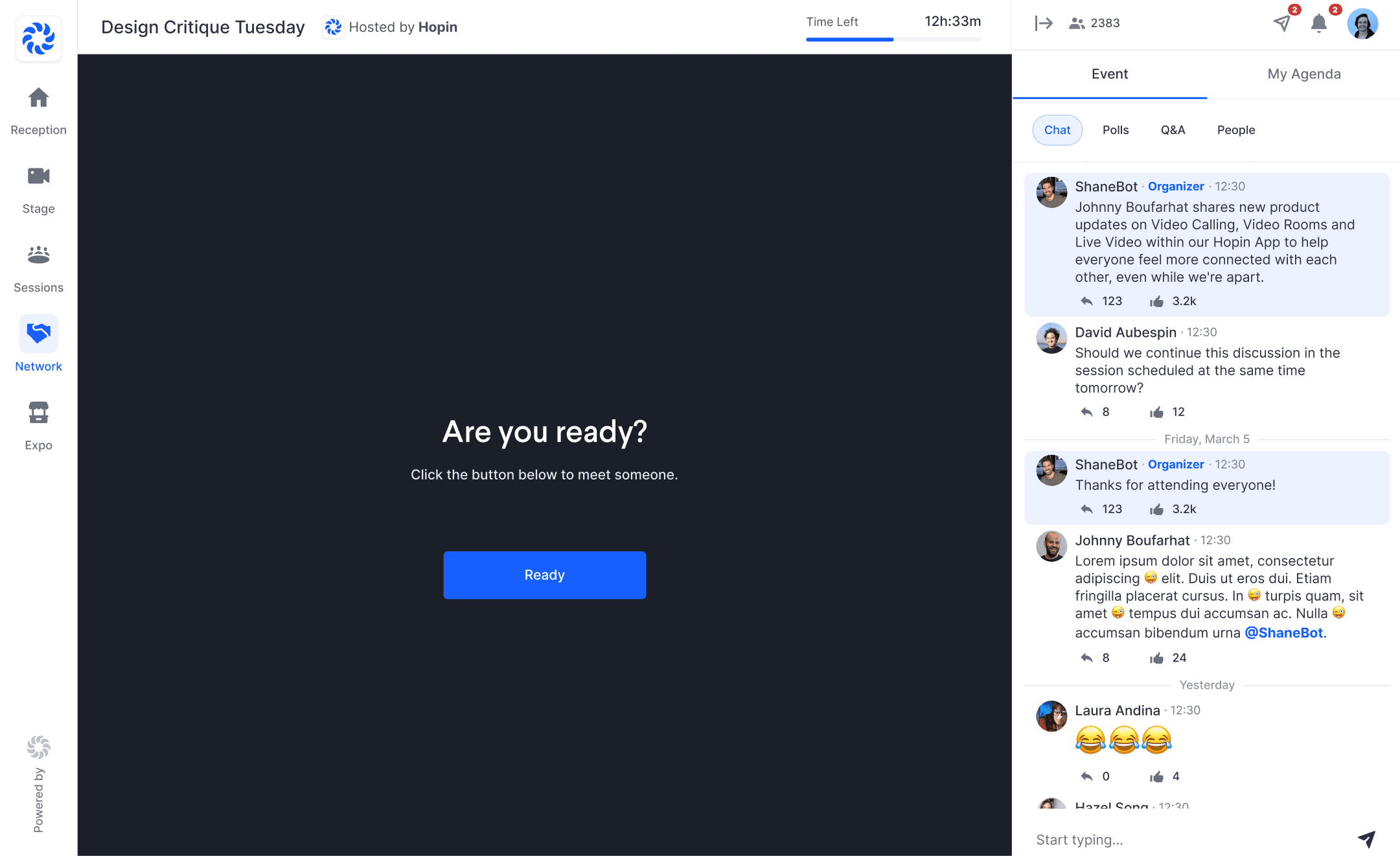The width and height of the screenshot is (1400, 856).
Task: Switch to the Polls tab
Action: coord(1115,130)
